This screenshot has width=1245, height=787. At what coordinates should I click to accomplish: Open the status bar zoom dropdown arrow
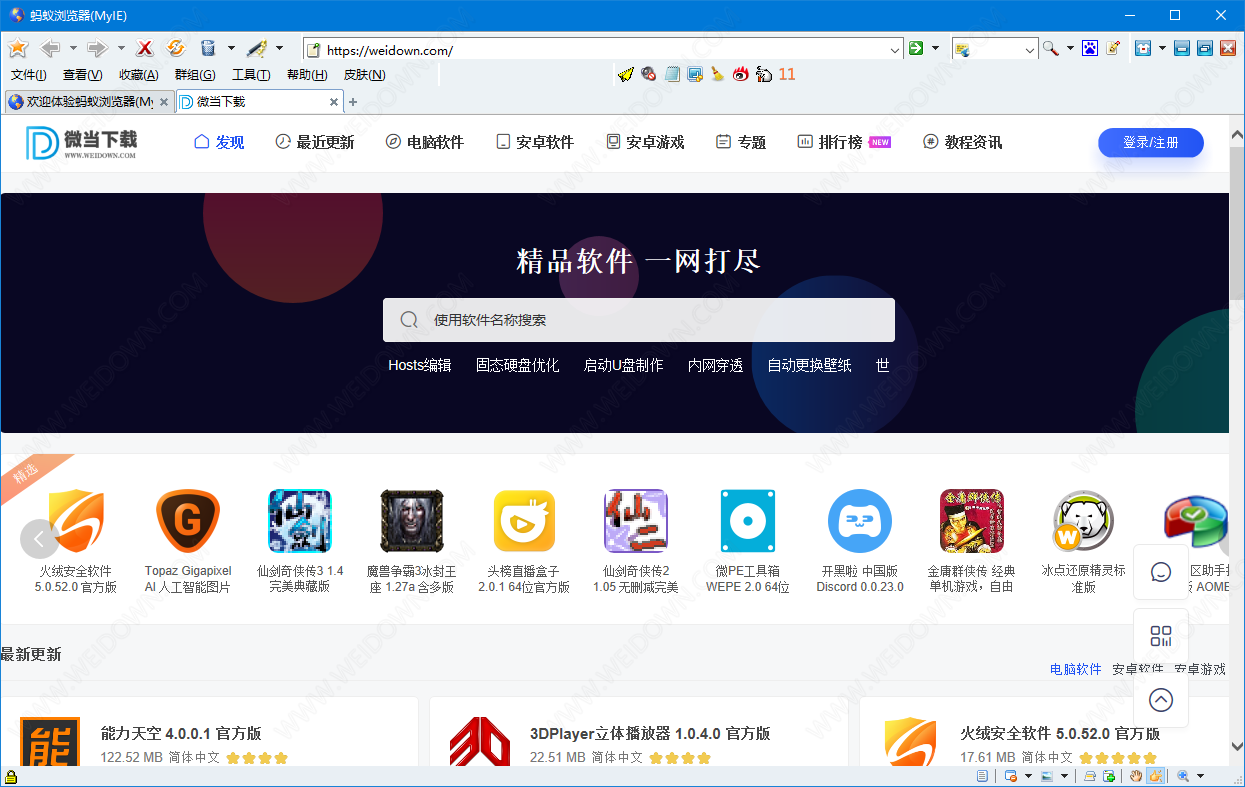[x=1200, y=776]
